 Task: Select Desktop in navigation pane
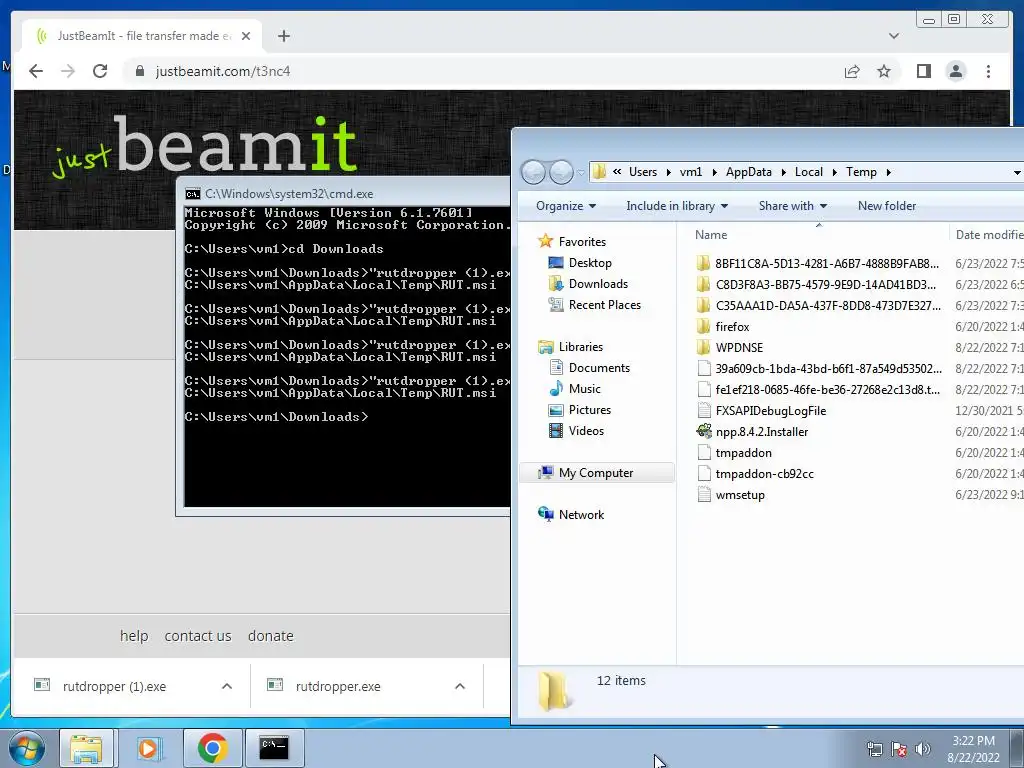click(590, 263)
